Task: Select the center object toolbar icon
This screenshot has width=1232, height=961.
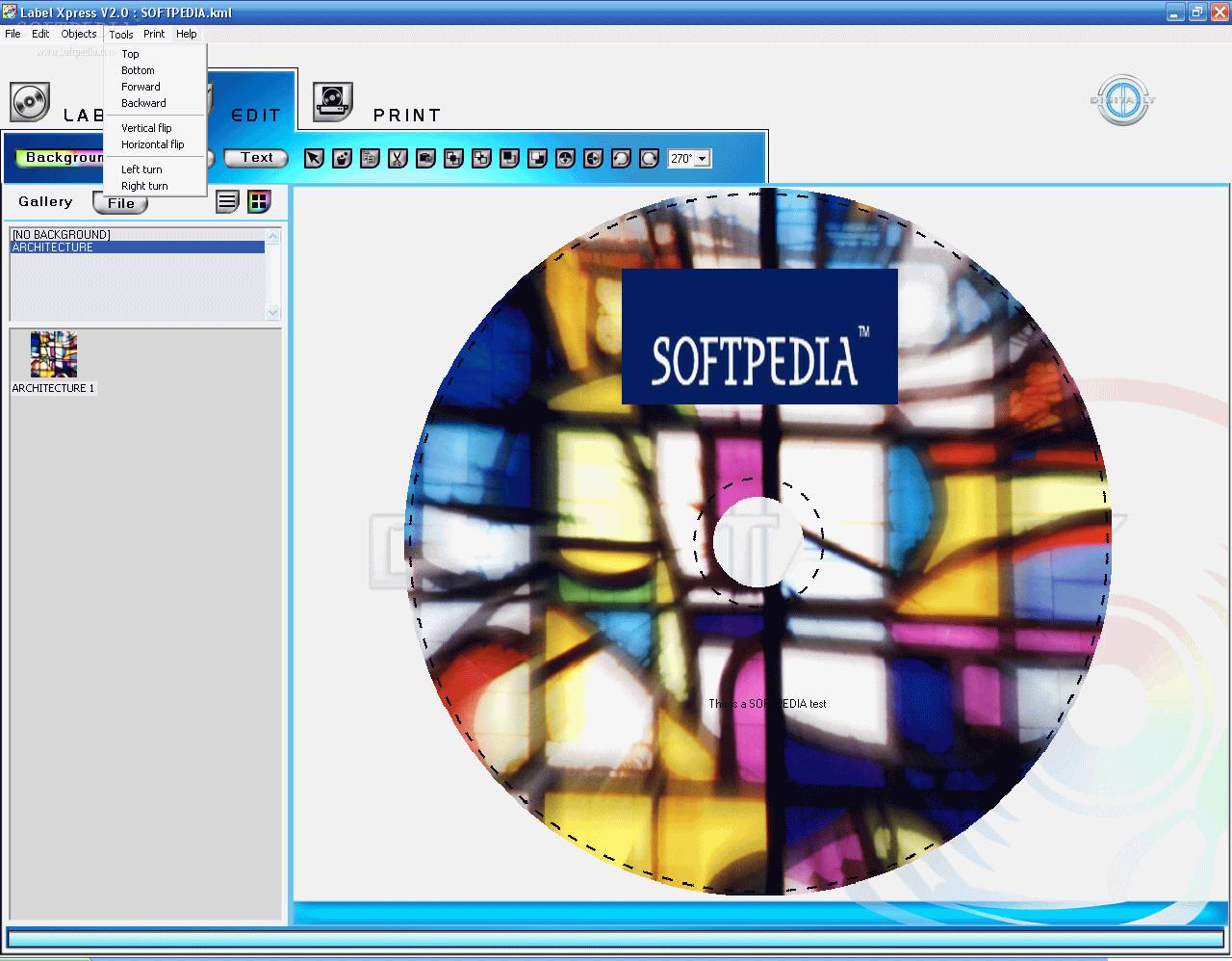Action: 564,158
